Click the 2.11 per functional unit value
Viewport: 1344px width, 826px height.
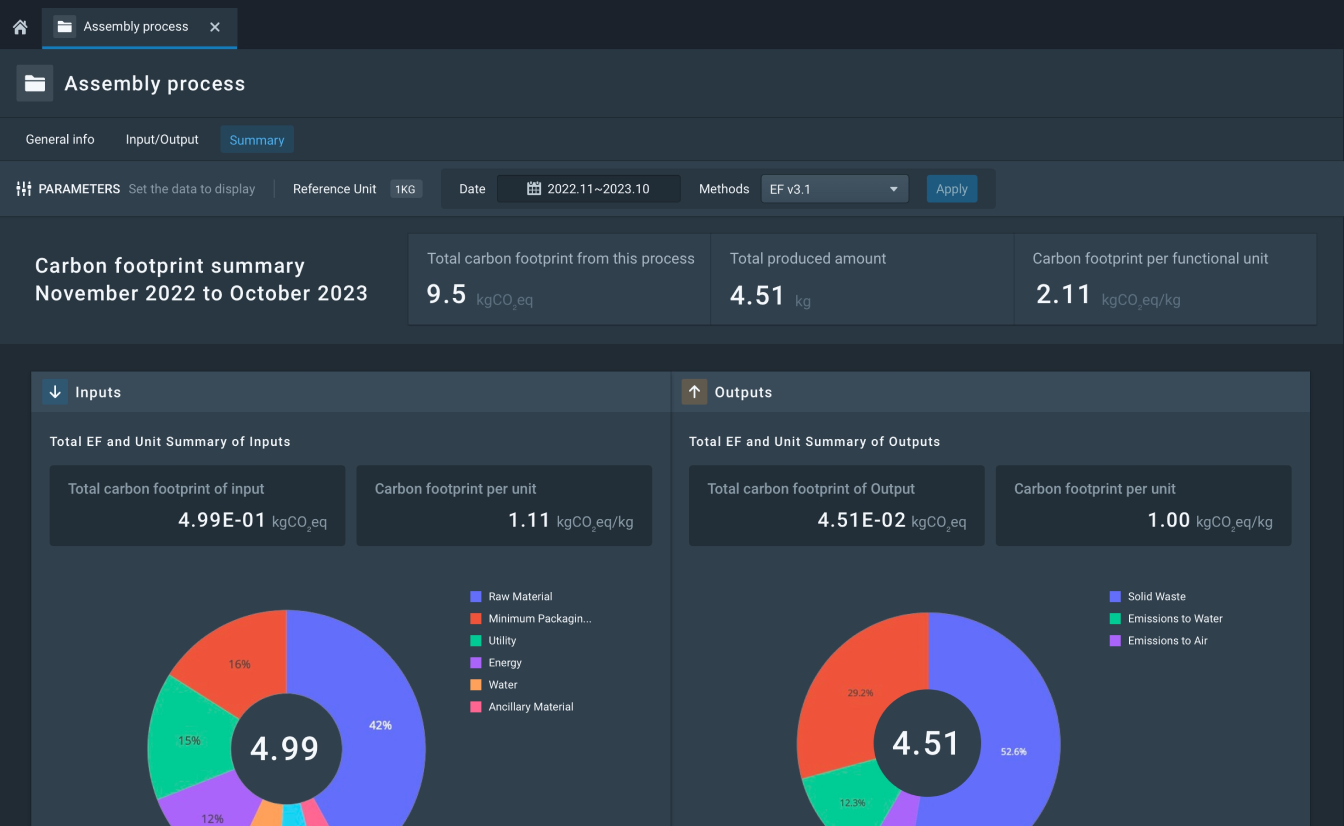coord(1062,294)
